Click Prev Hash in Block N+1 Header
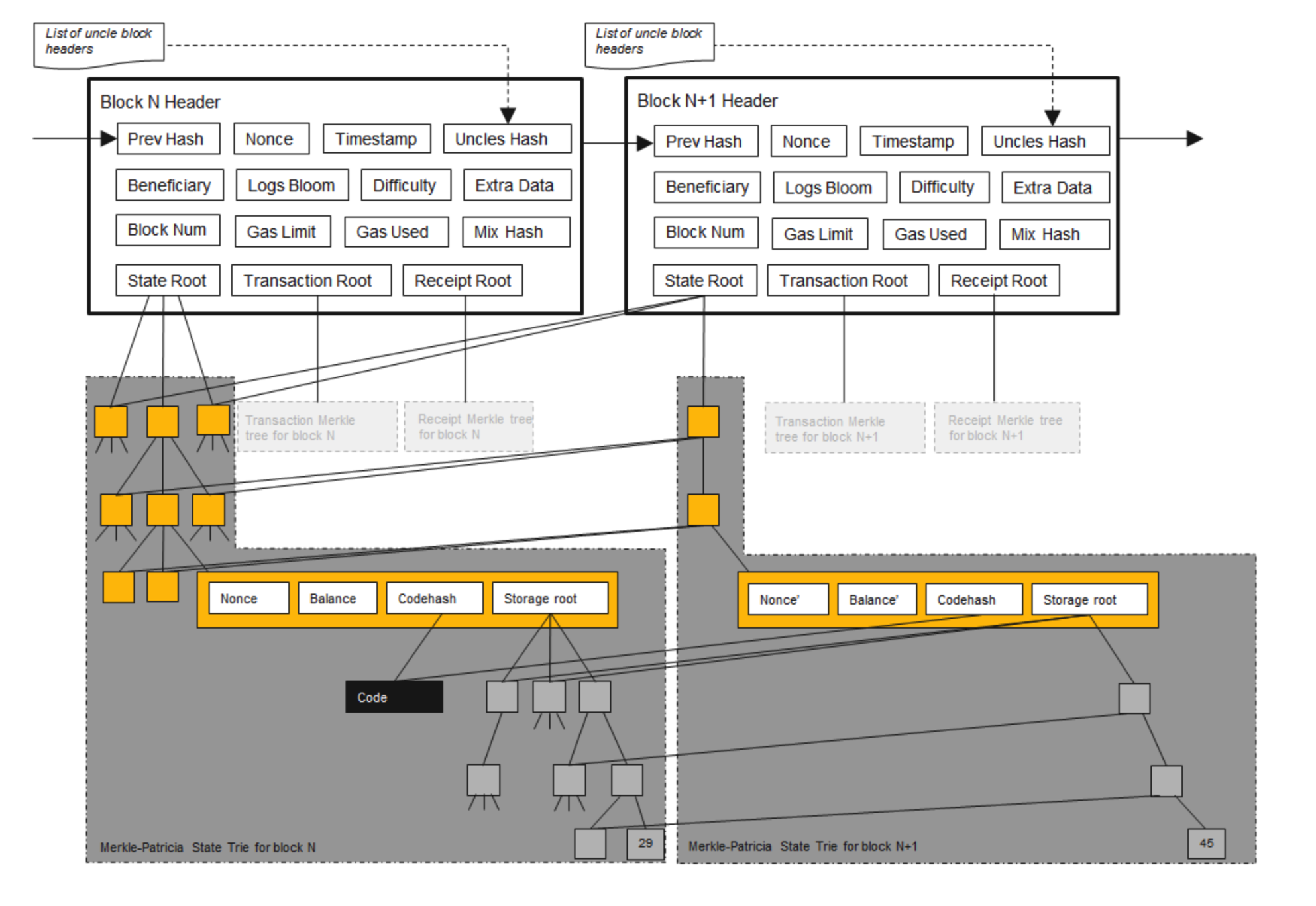The height and width of the screenshot is (906, 1316). pyautogui.click(x=706, y=141)
